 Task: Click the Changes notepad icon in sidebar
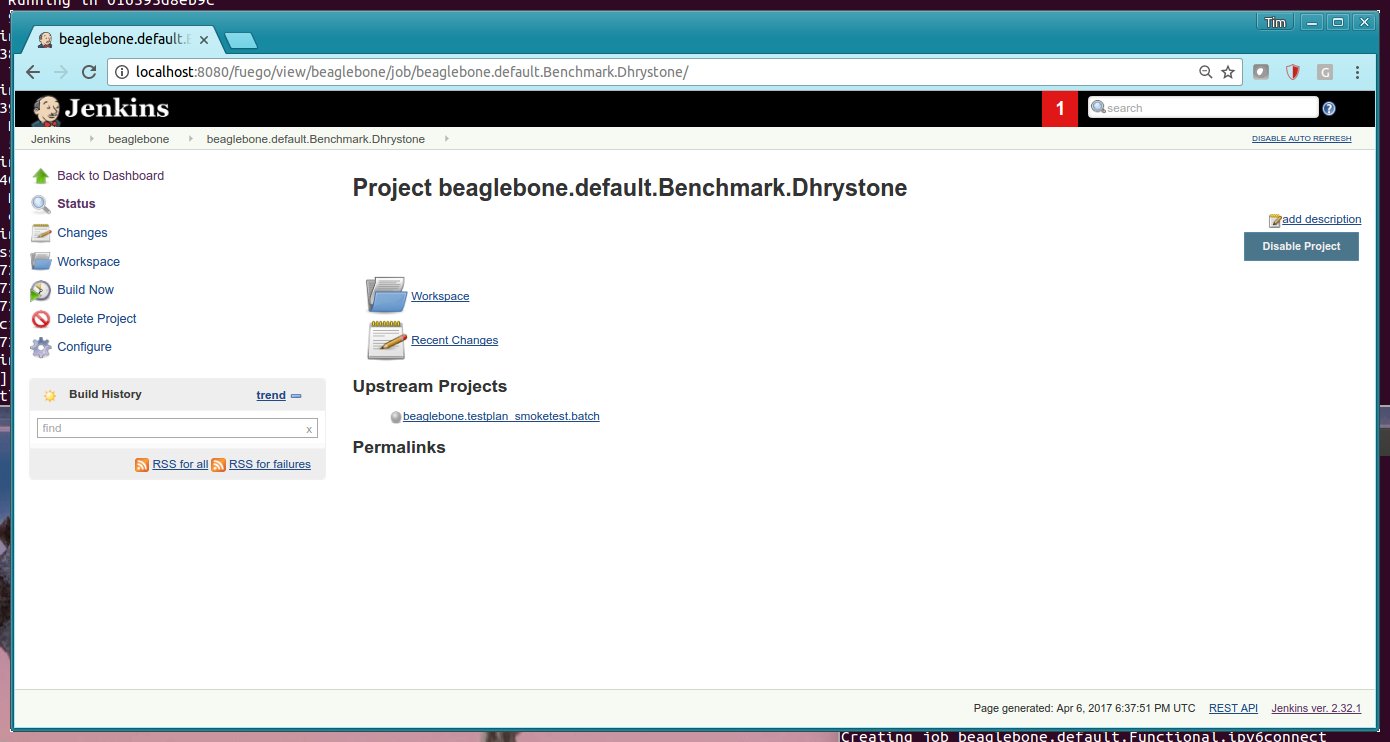pyautogui.click(x=41, y=233)
